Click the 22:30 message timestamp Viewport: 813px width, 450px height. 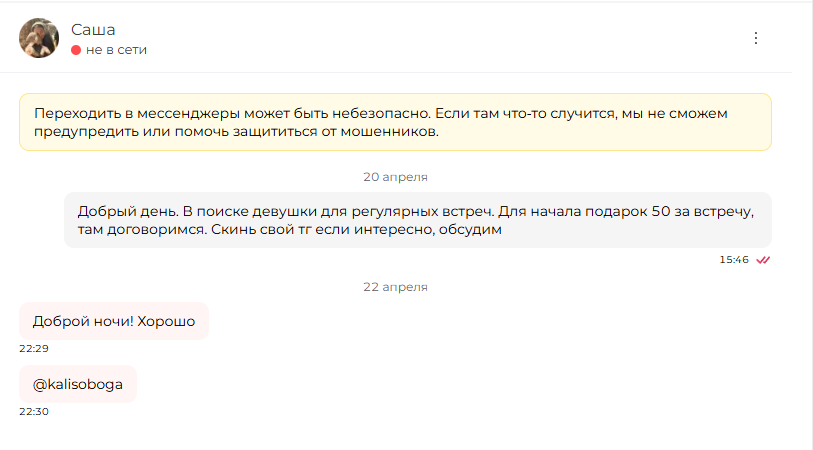(34, 412)
